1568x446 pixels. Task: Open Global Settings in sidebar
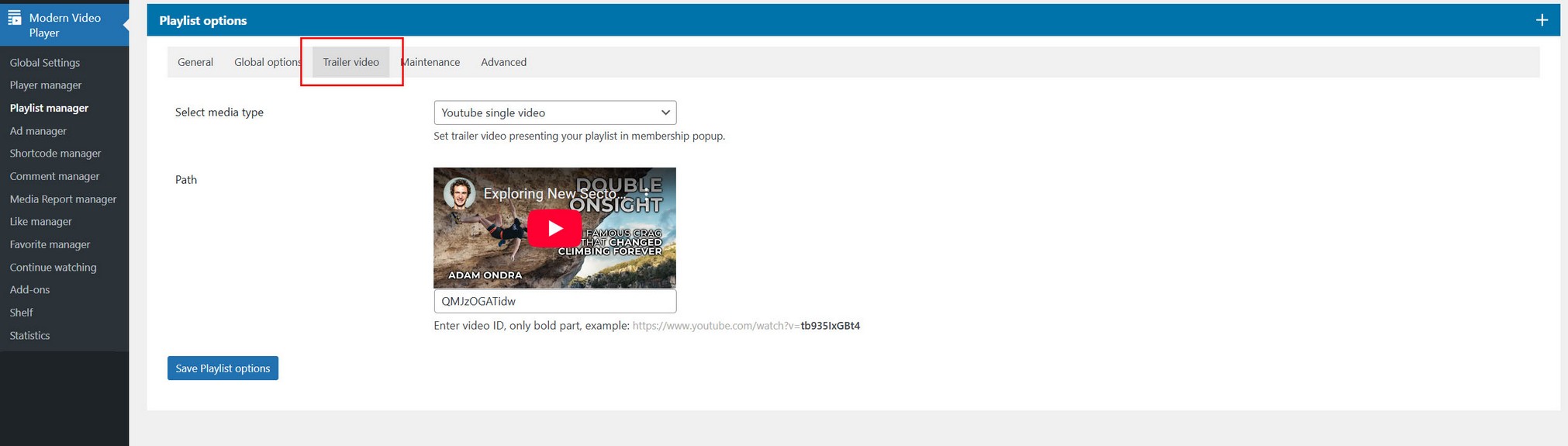pos(45,63)
